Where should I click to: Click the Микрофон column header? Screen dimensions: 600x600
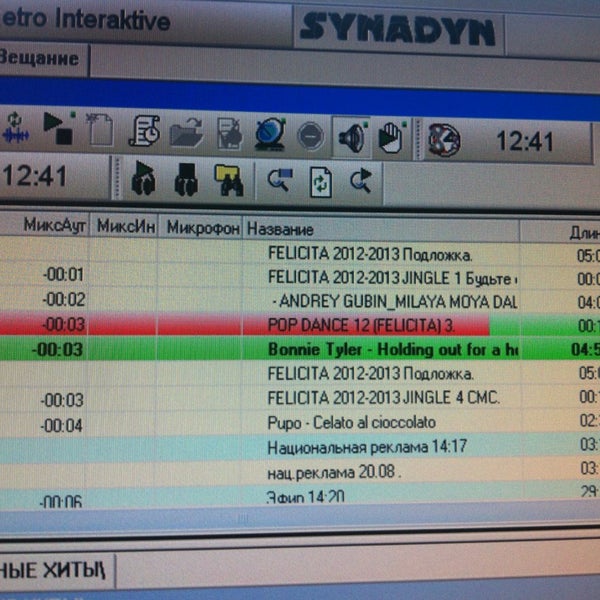pyautogui.click(x=203, y=228)
